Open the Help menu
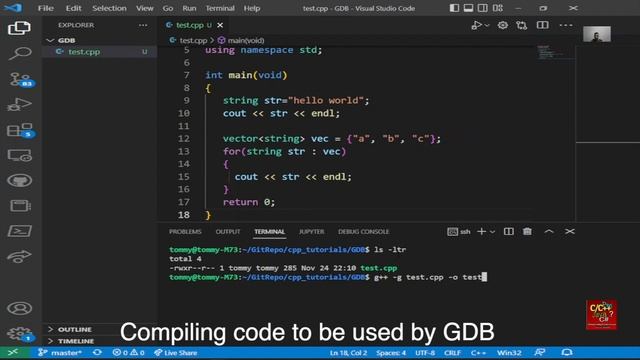The image size is (640, 360). point(252,8)
